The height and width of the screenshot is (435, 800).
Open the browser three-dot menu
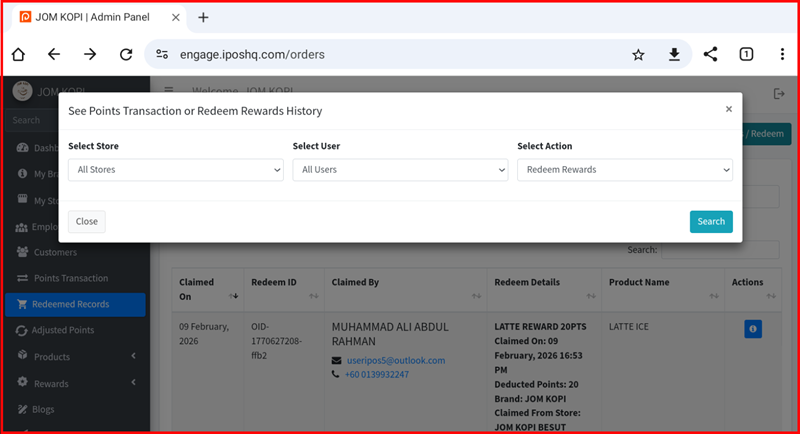(781, 55)
